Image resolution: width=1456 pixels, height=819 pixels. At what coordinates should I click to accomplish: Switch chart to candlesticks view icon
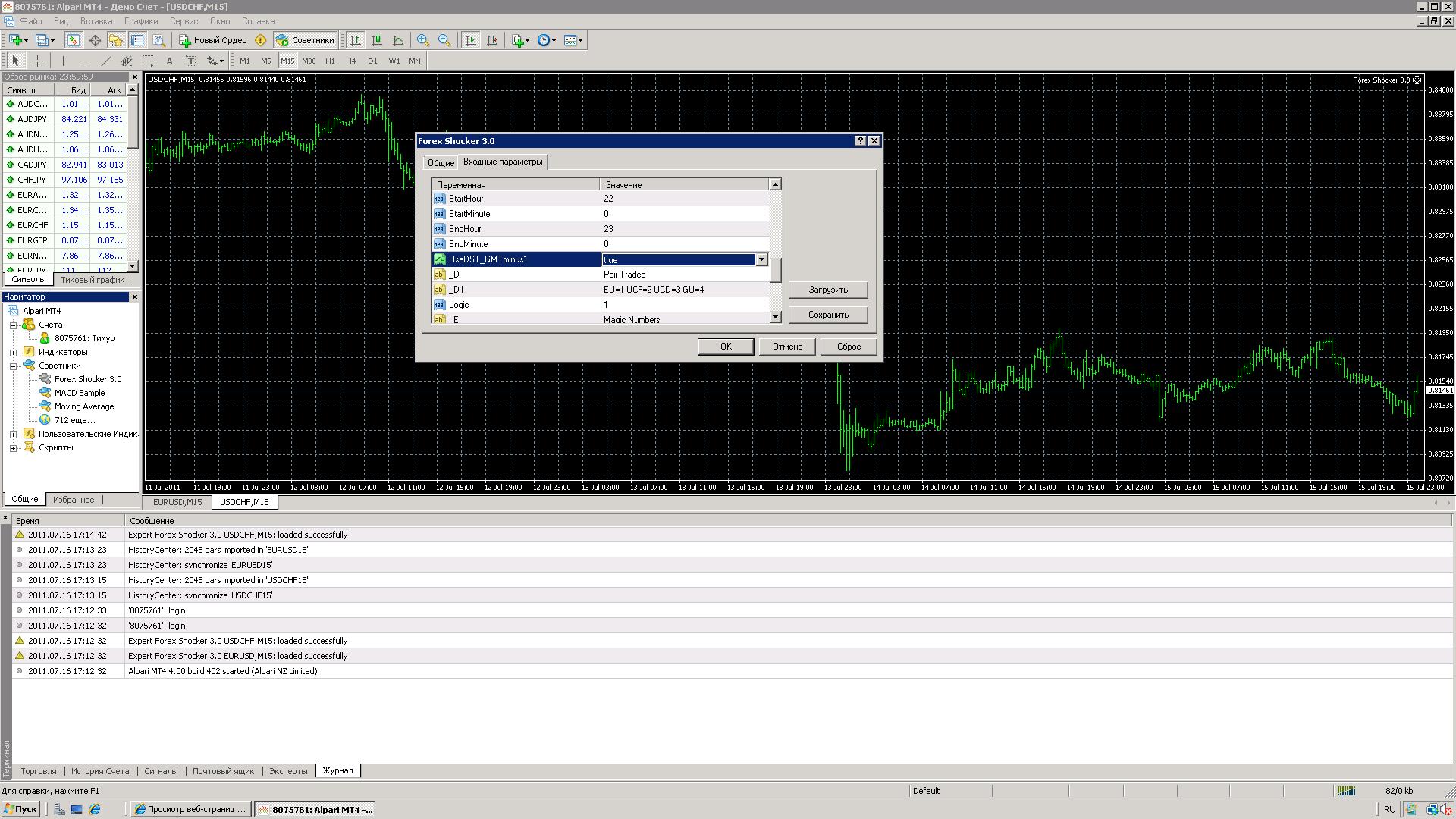click(x=377, y=40)
